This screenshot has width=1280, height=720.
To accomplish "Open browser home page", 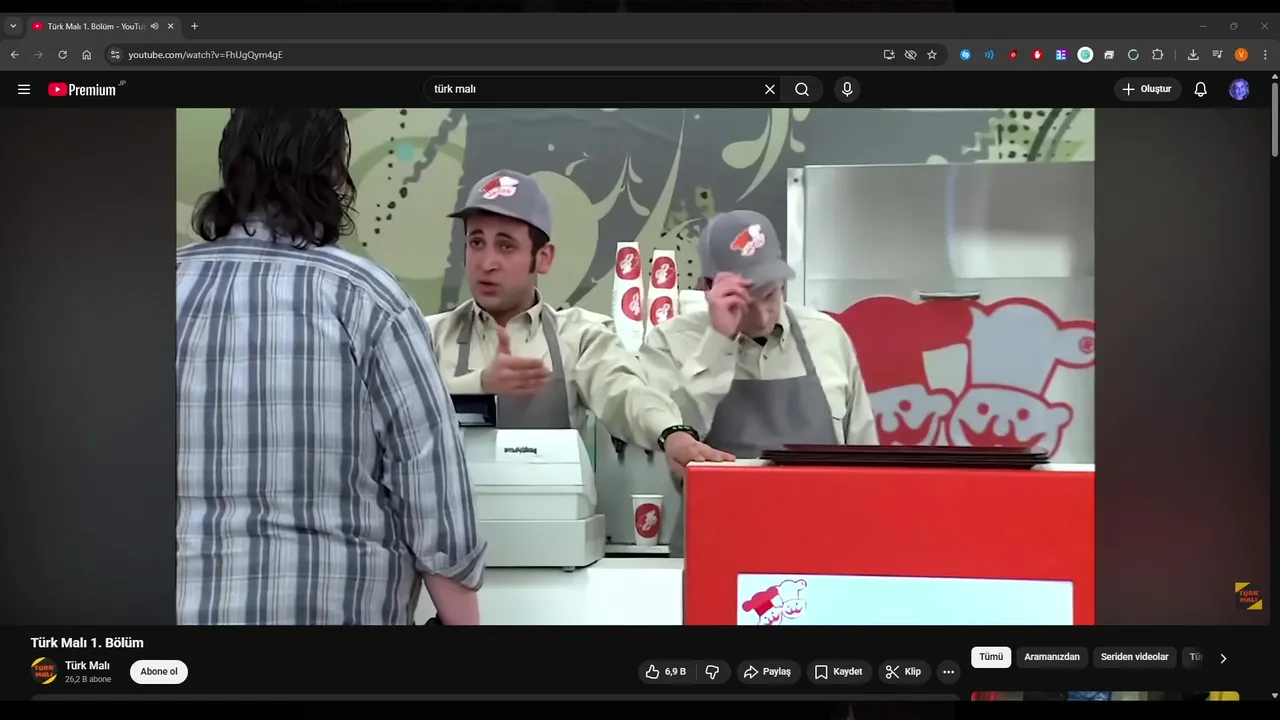I will tap(86, 55).
